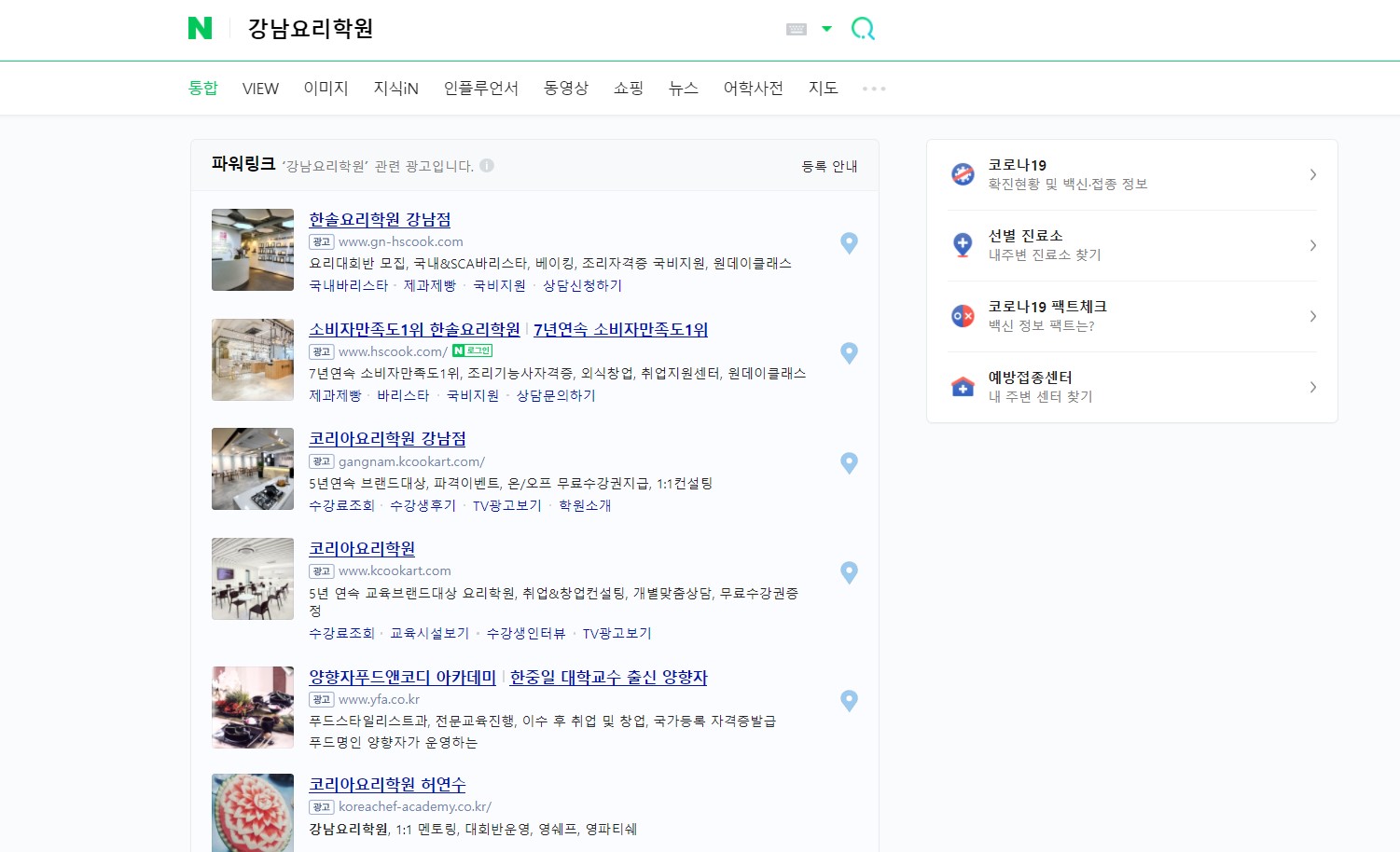This screenshot has width=1400, height=852.
Task: Open the 교육시설보기 sublink
Action: tap(430, 633)
